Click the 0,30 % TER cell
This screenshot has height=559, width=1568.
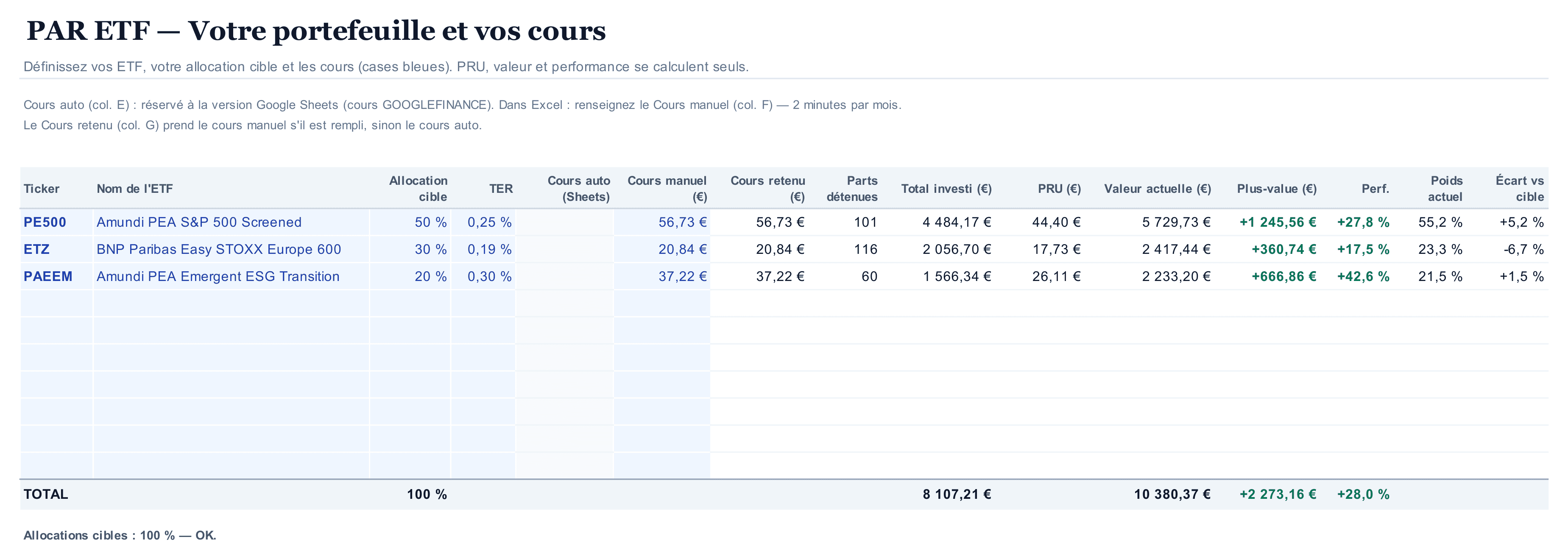click(483, 276)
